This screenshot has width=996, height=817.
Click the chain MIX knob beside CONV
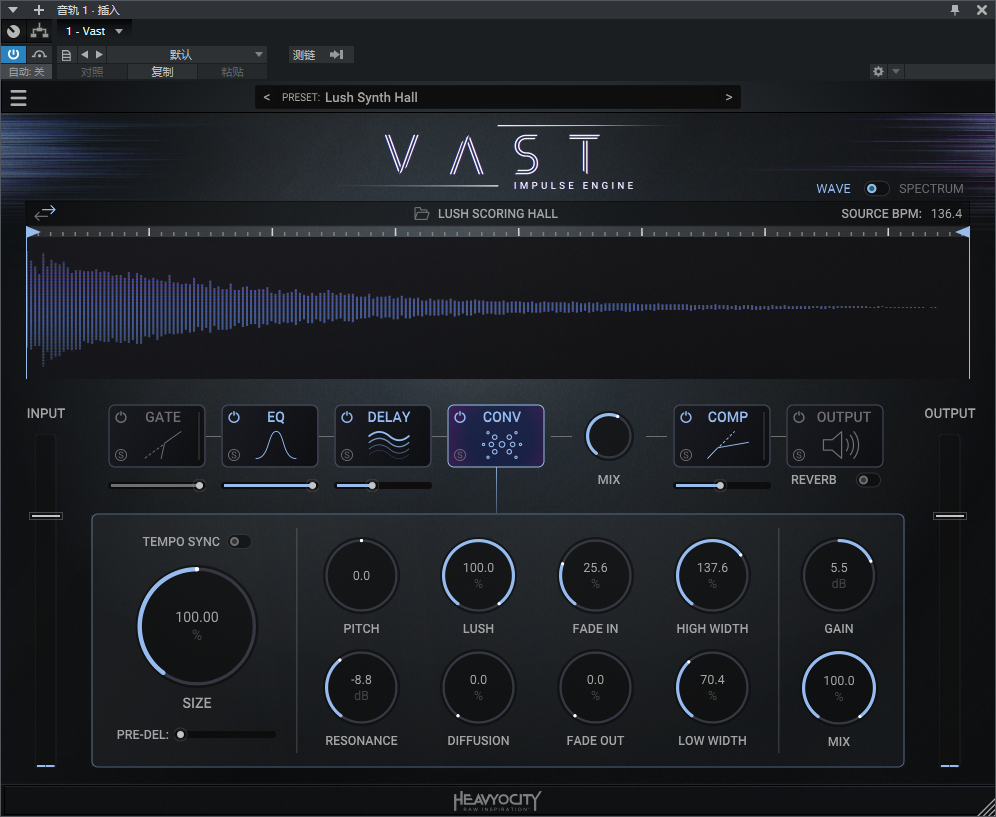609,436
